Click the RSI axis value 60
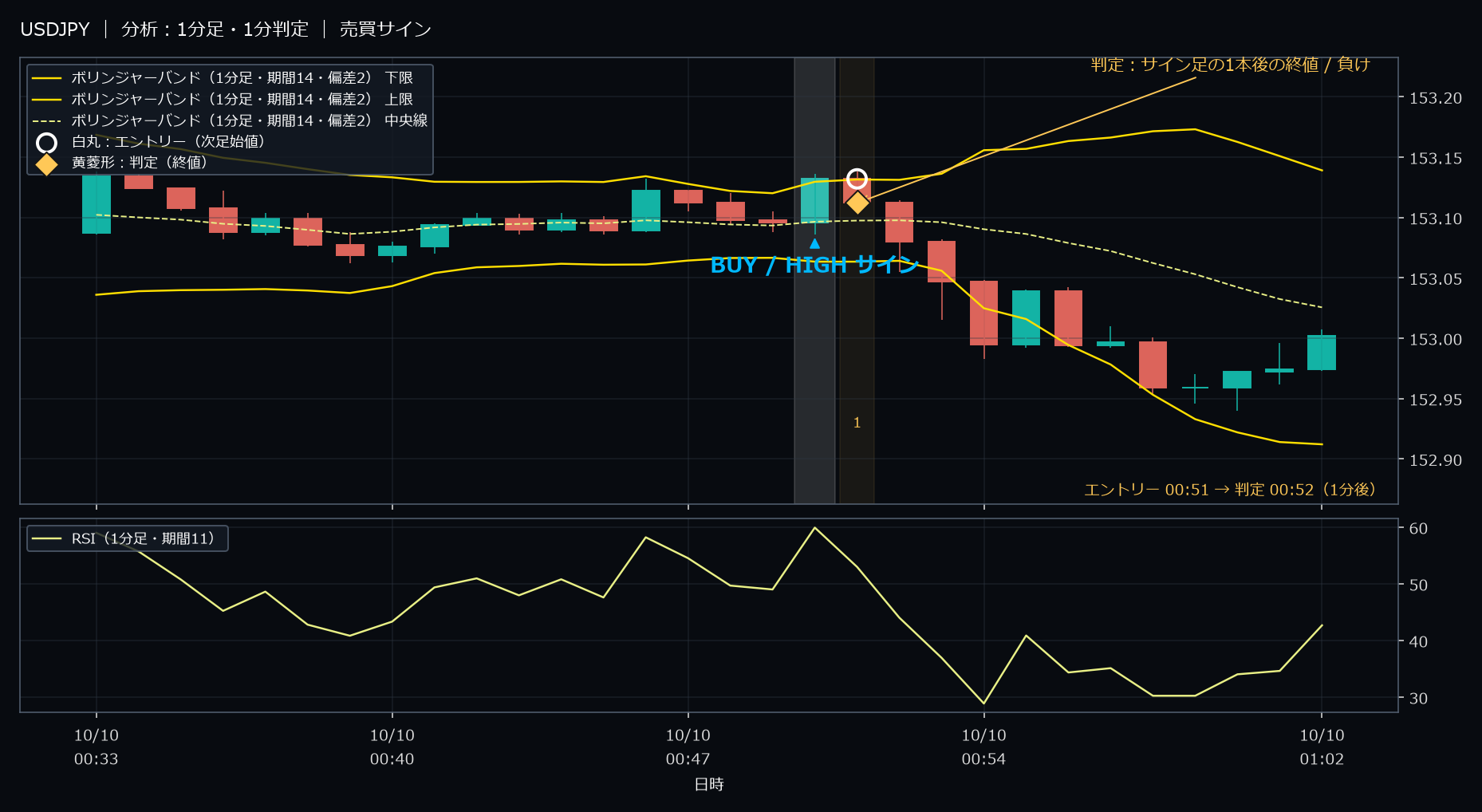Screen dimensions: 1482x812 [x=1418, y=528]
